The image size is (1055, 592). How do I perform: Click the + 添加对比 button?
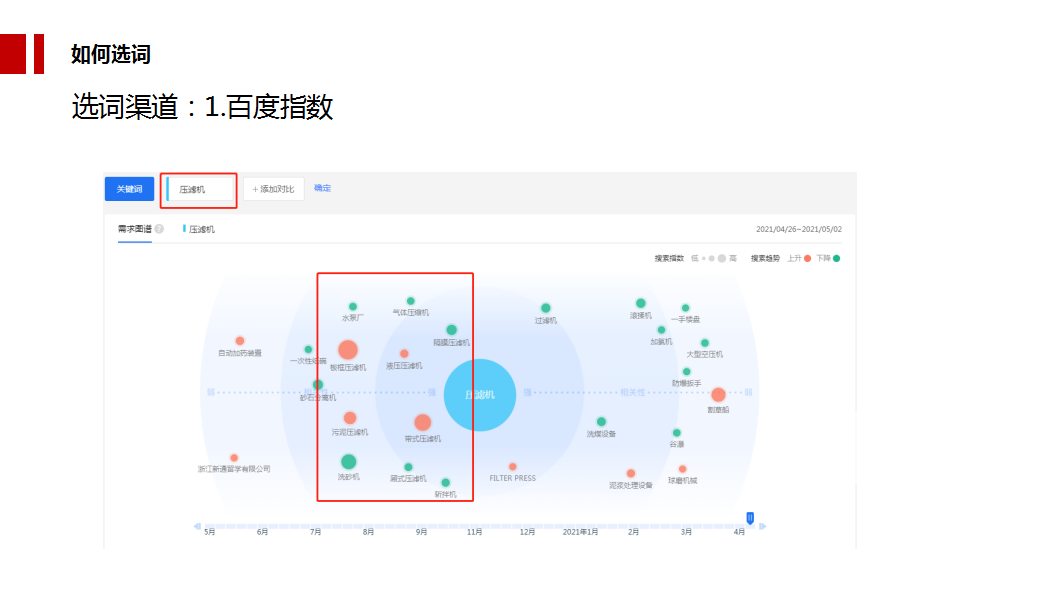[x=273, y=189]
